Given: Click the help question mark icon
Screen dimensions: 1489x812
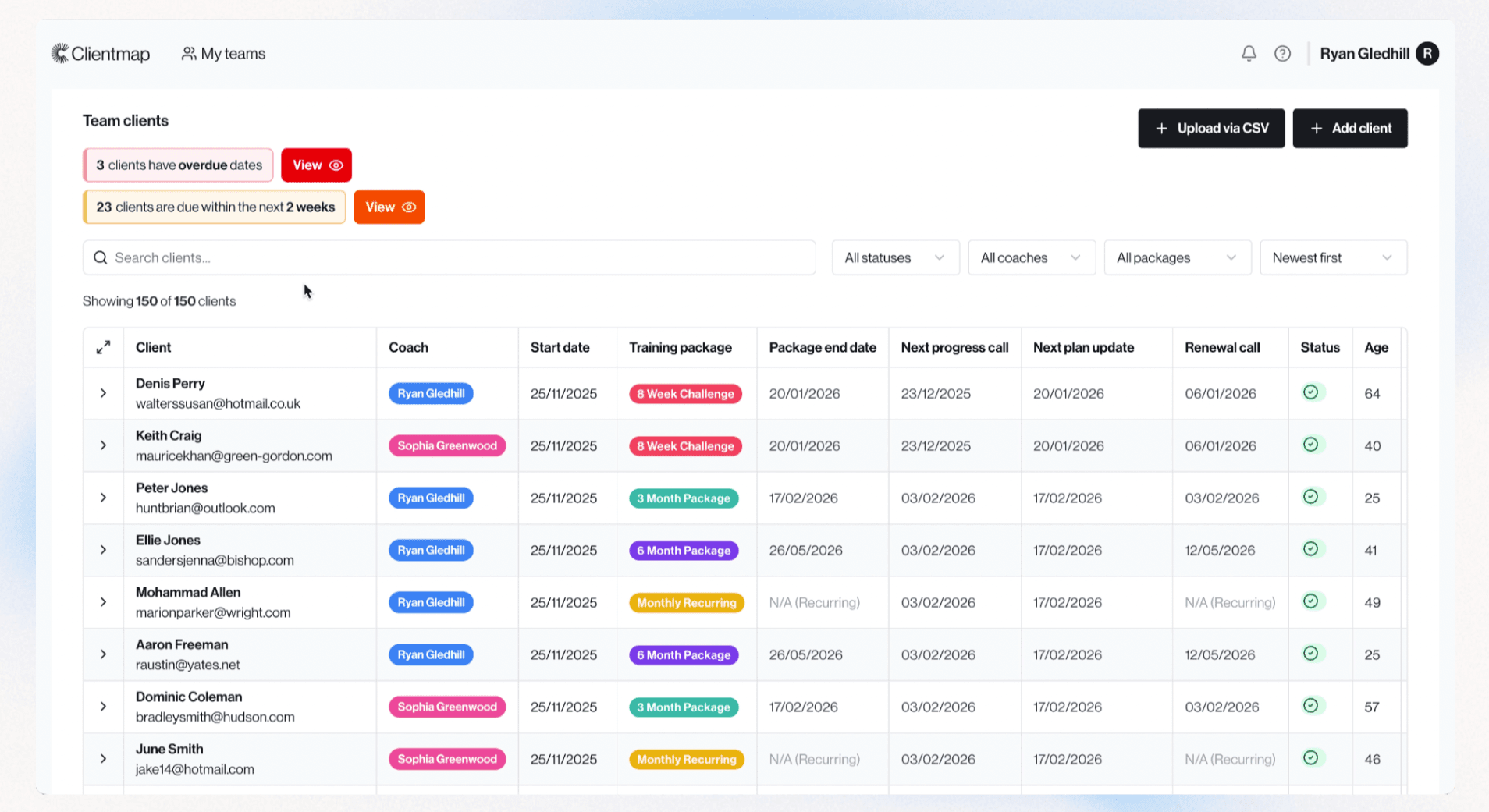Looking at the screenshot, I should click(x=1282, y=53).
